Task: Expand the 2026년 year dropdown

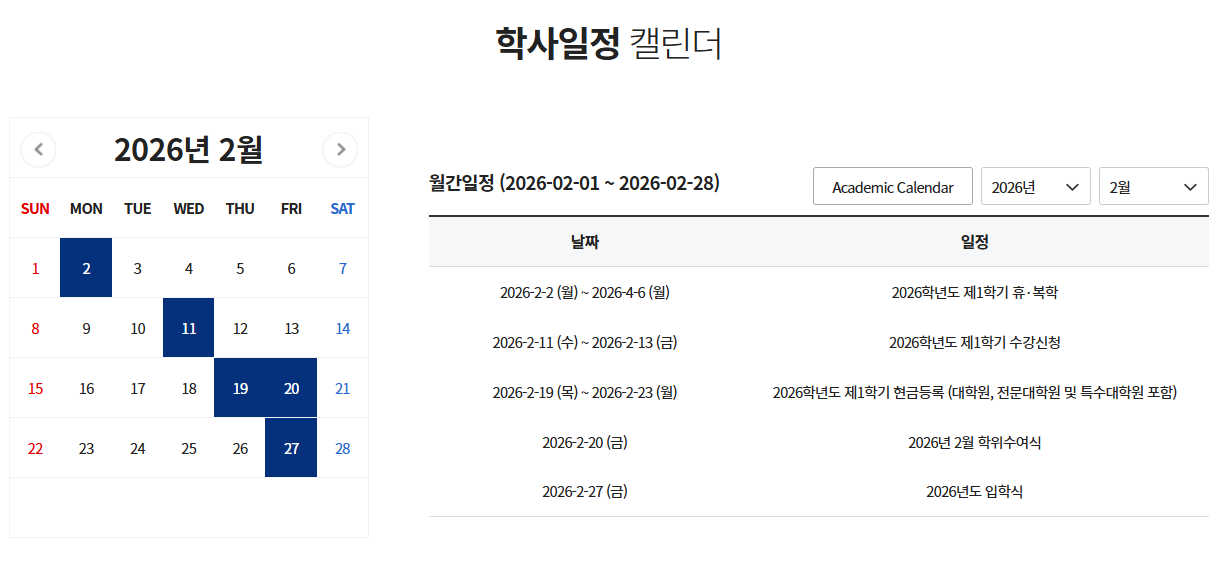Action: (x=1035, y=187)
